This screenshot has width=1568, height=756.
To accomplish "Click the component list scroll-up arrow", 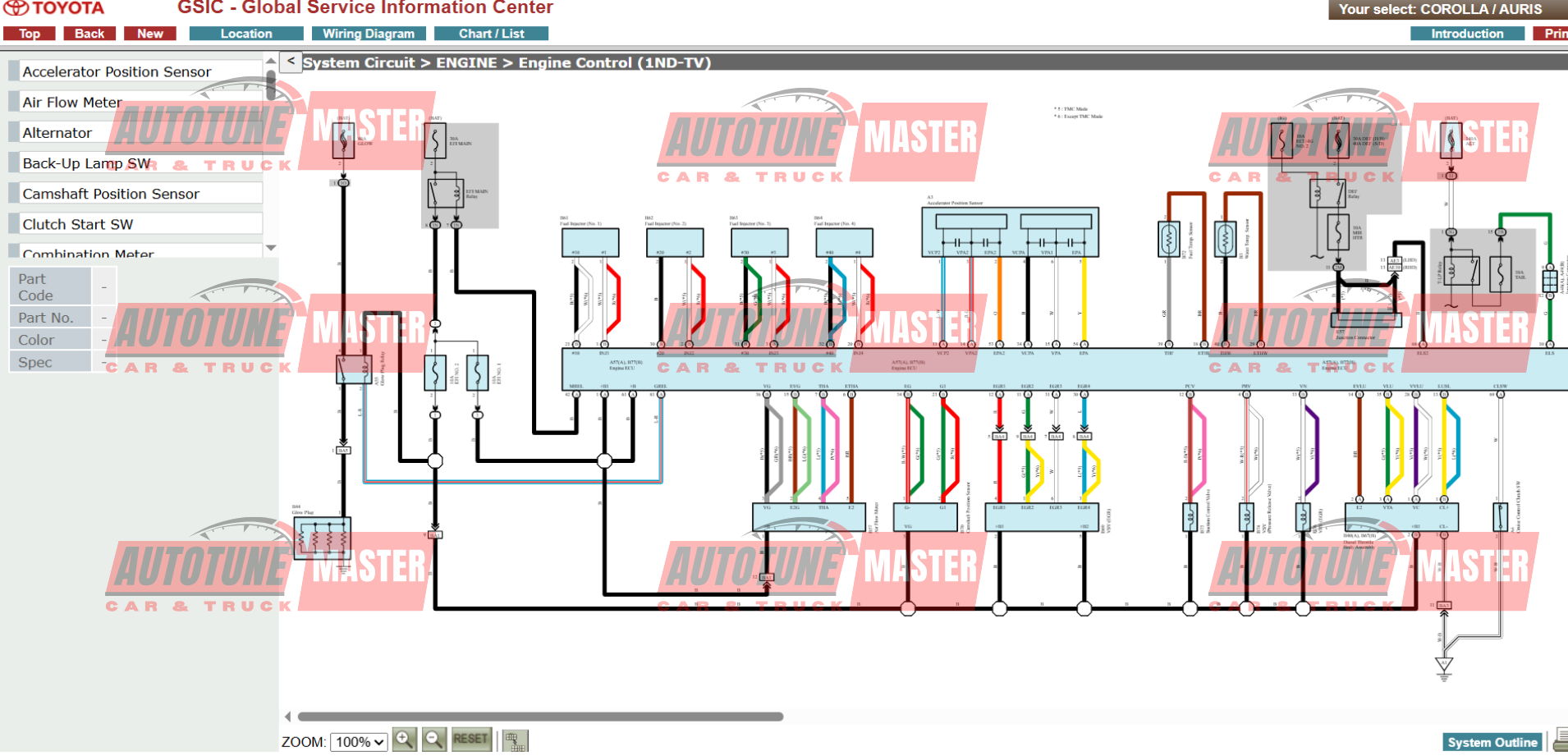I will point(271,61).
